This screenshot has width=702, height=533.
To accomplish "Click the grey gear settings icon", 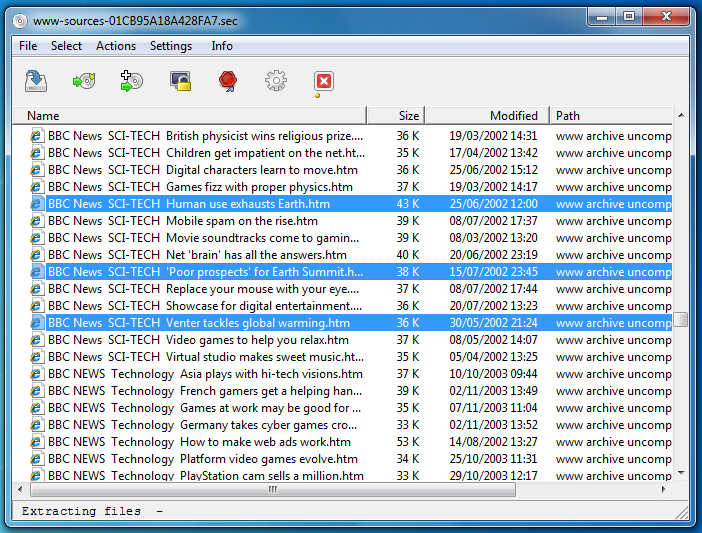I will (x=276, y=81).
